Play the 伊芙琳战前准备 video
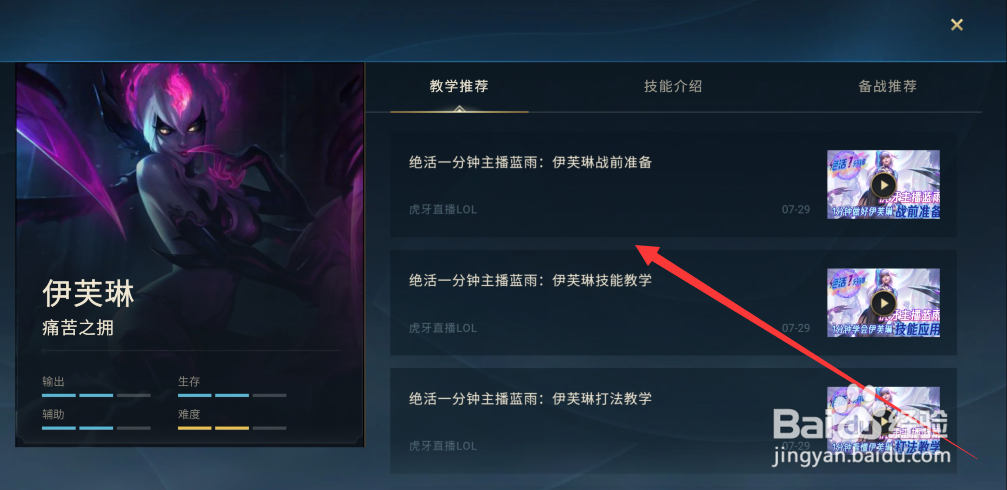This screenshot has width=1007, height=490. 884,185
